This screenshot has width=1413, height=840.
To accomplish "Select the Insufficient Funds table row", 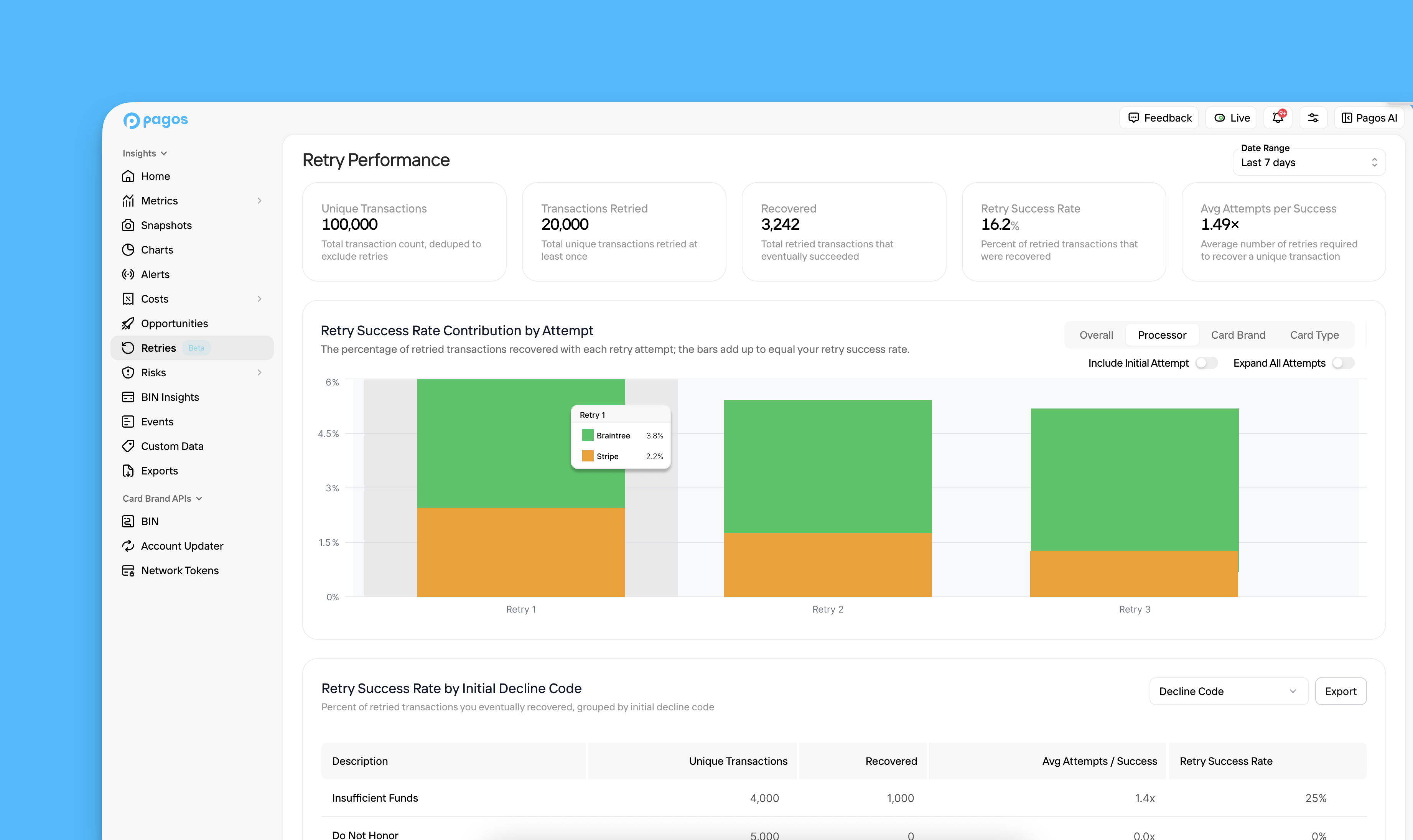I will pos(844,798).
